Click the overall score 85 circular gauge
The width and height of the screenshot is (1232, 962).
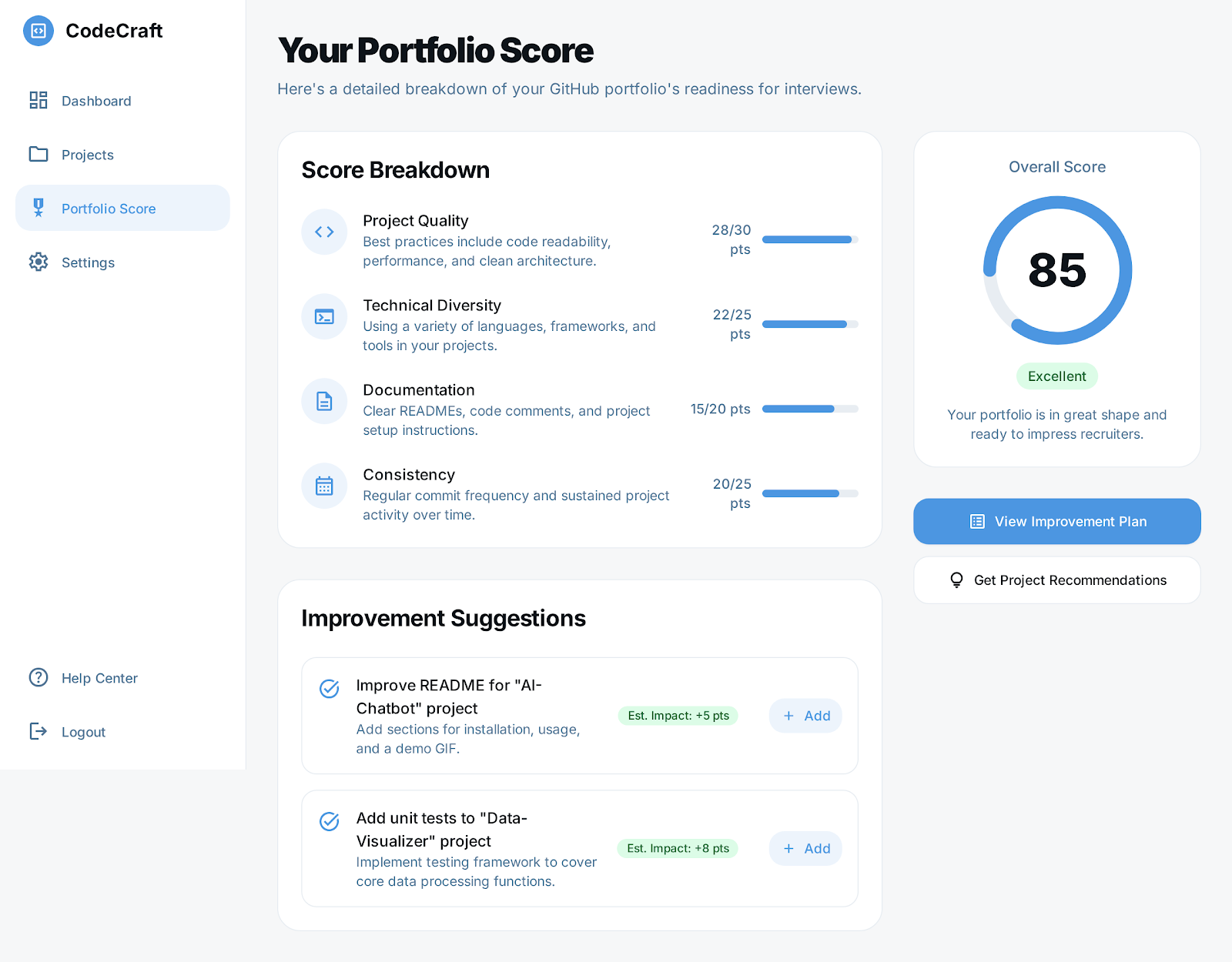click(x=1057, y=270)
